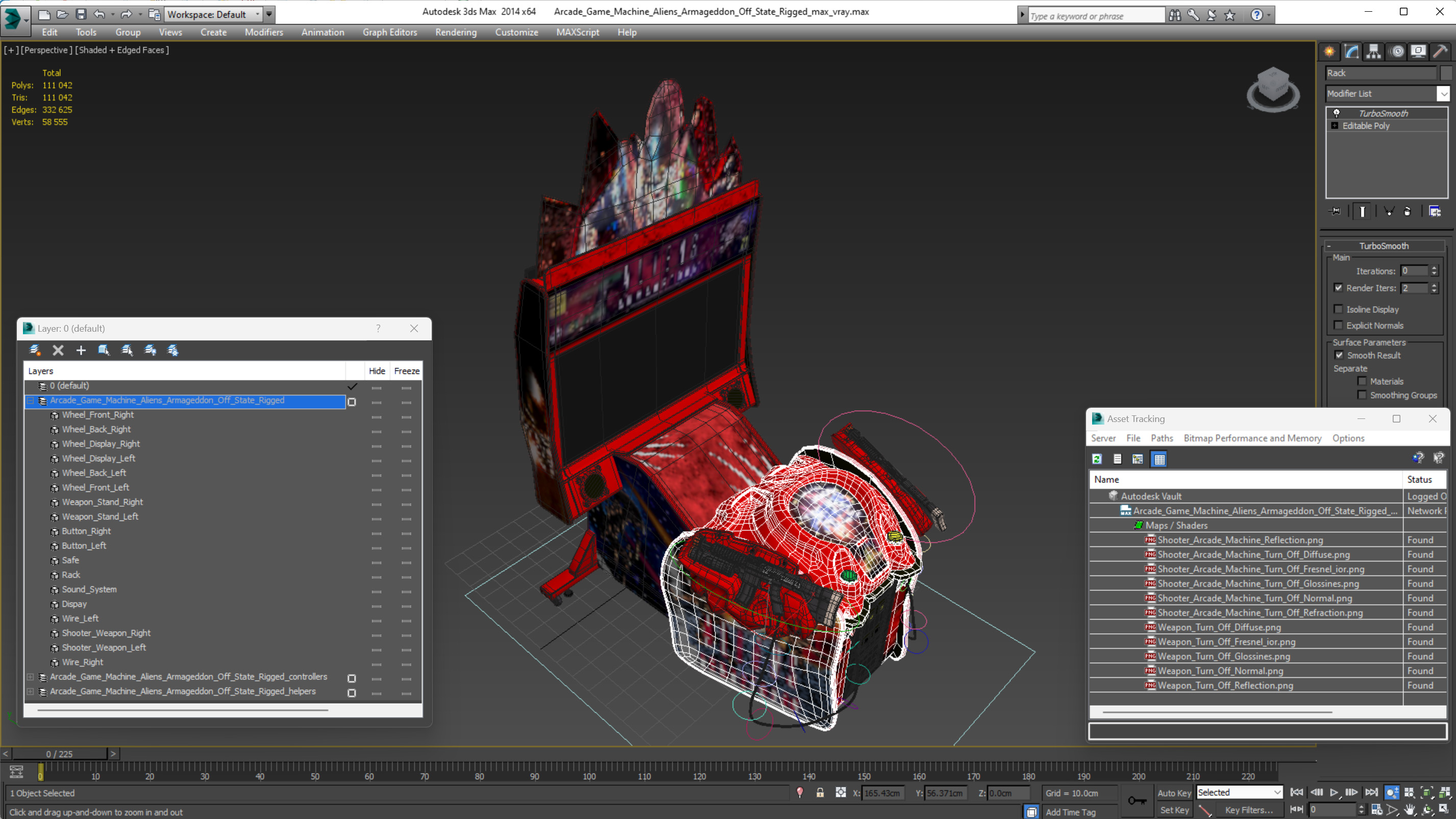Open the Rendering menu
The image size is (1456, 819).
click(456, 32)
